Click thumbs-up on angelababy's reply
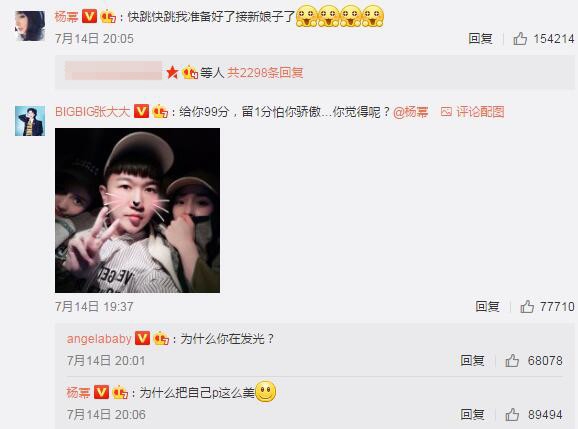The width and height of the screenshot is (578, 429). (x=512, y=360)
